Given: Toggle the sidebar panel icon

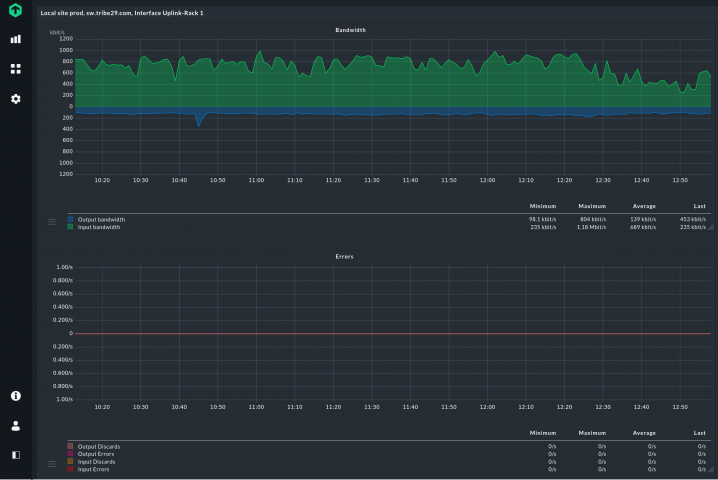Looking at the screenshot, I should [15, 454].
